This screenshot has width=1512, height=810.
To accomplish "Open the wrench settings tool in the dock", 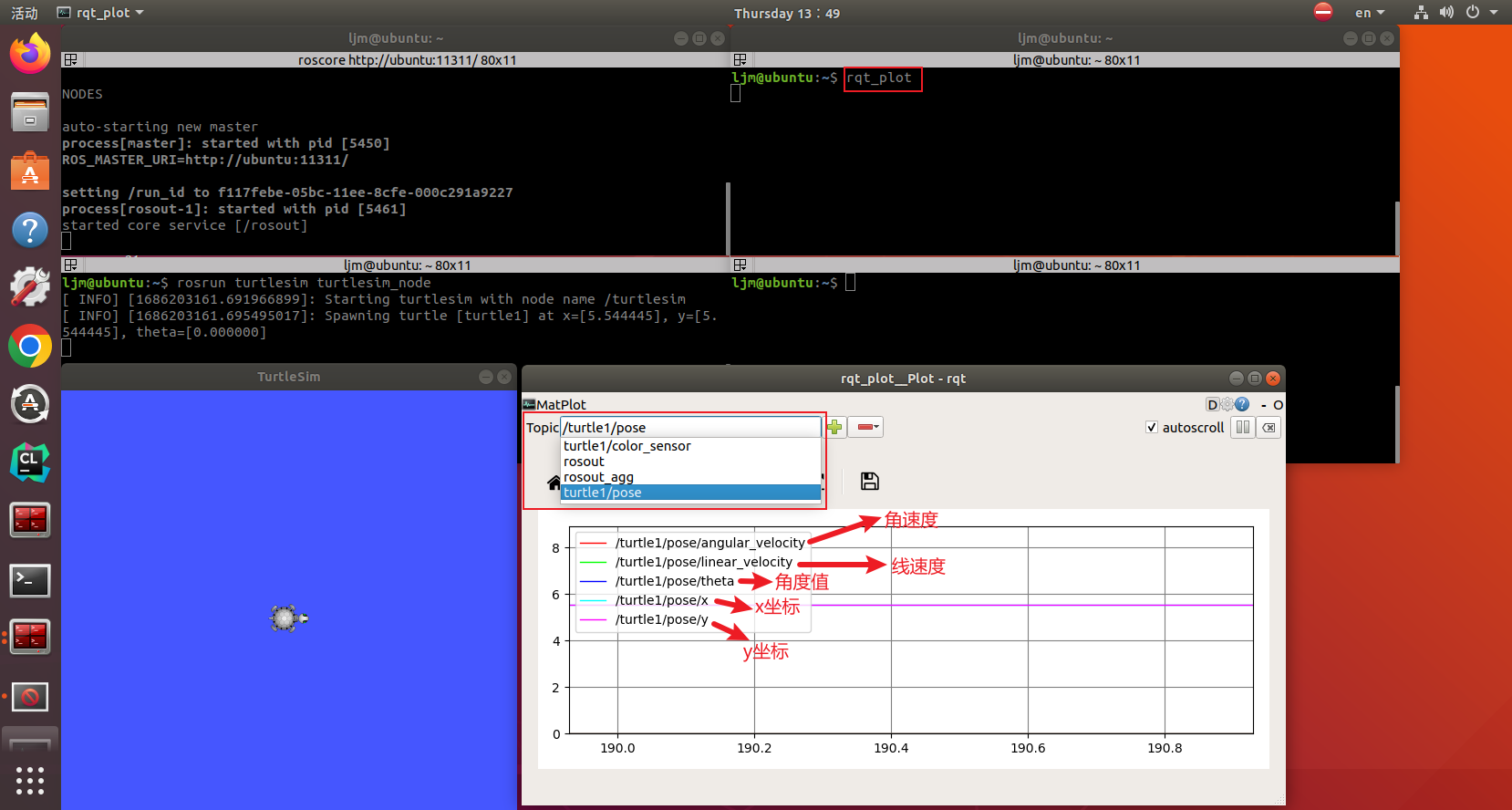I will (x=30, y=287).
